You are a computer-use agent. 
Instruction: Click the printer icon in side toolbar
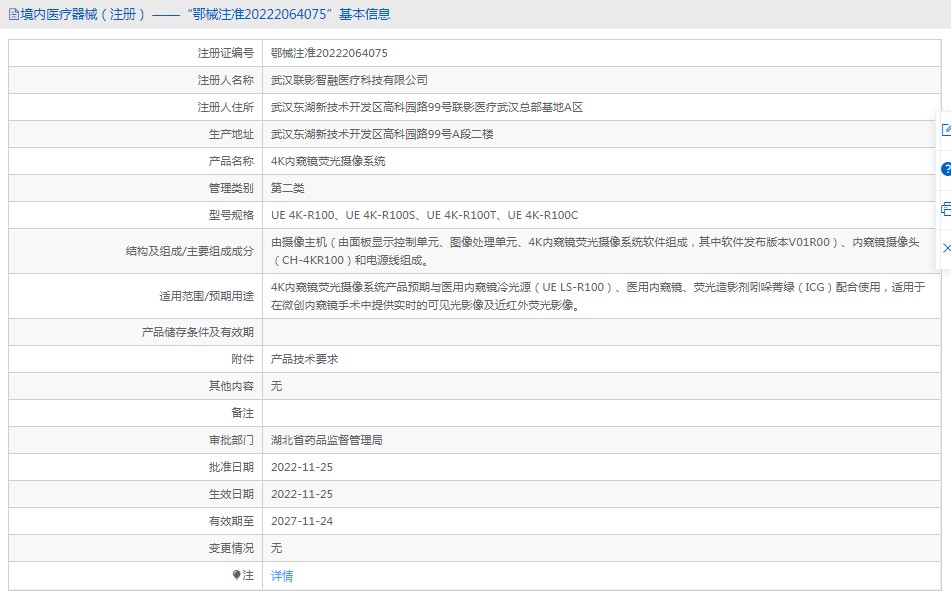(x=946, y=209)
